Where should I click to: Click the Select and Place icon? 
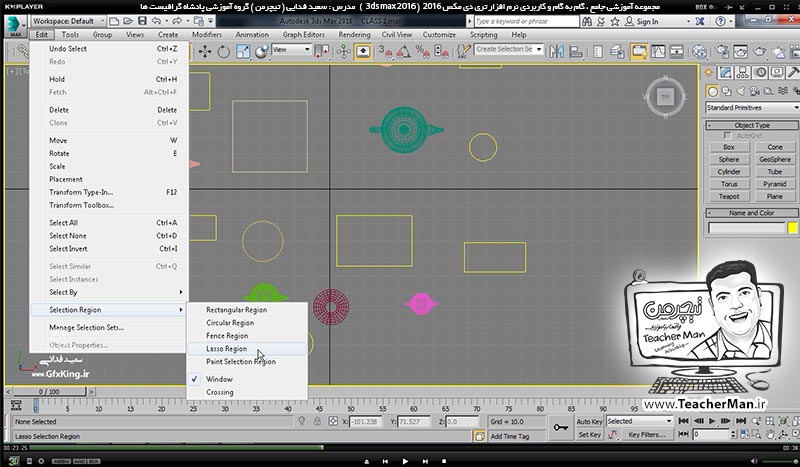tap(261, 52)
